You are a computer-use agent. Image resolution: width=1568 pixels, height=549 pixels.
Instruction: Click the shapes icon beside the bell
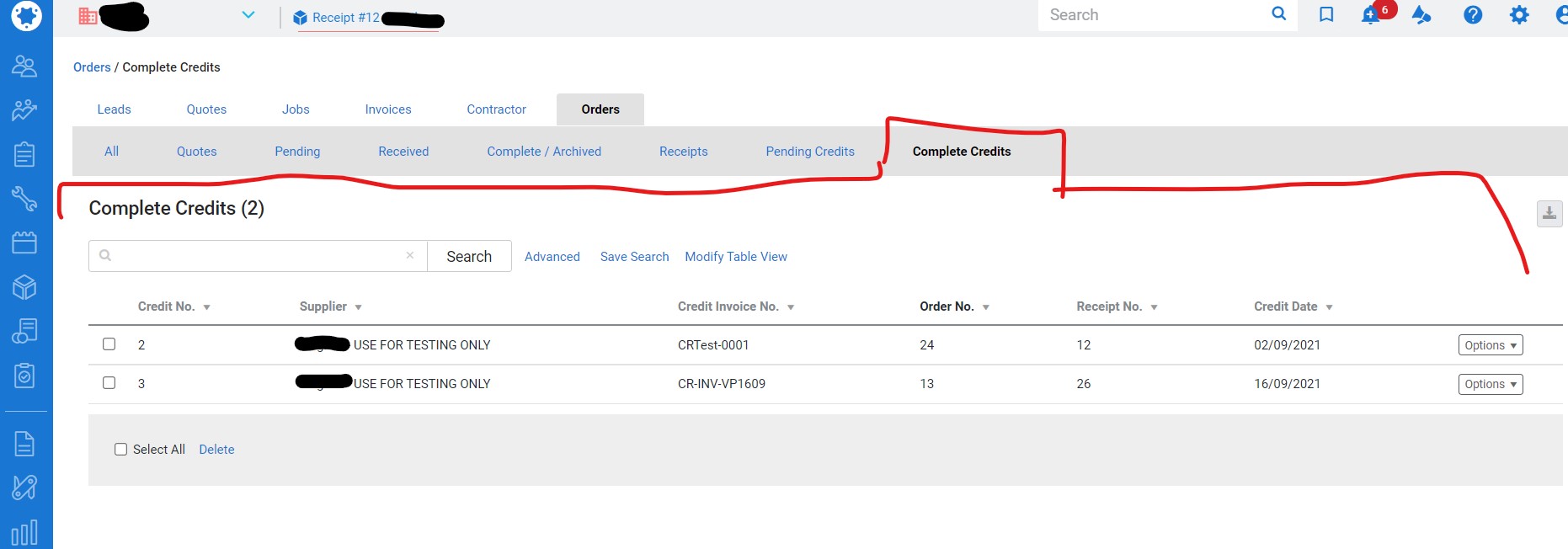[1421, 14]
